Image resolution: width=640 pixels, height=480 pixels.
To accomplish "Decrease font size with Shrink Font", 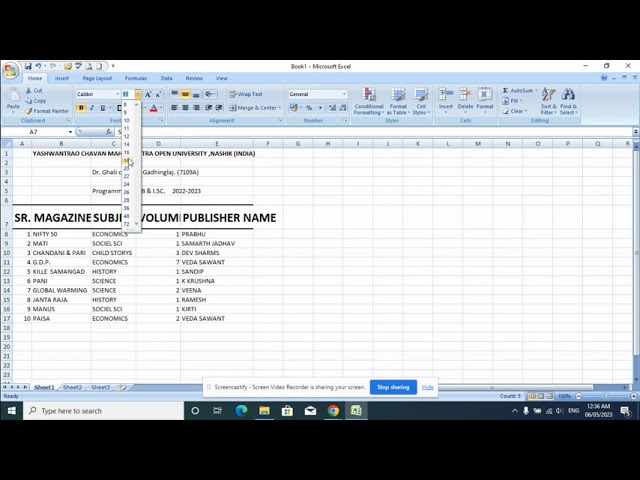I will point(158,94).
